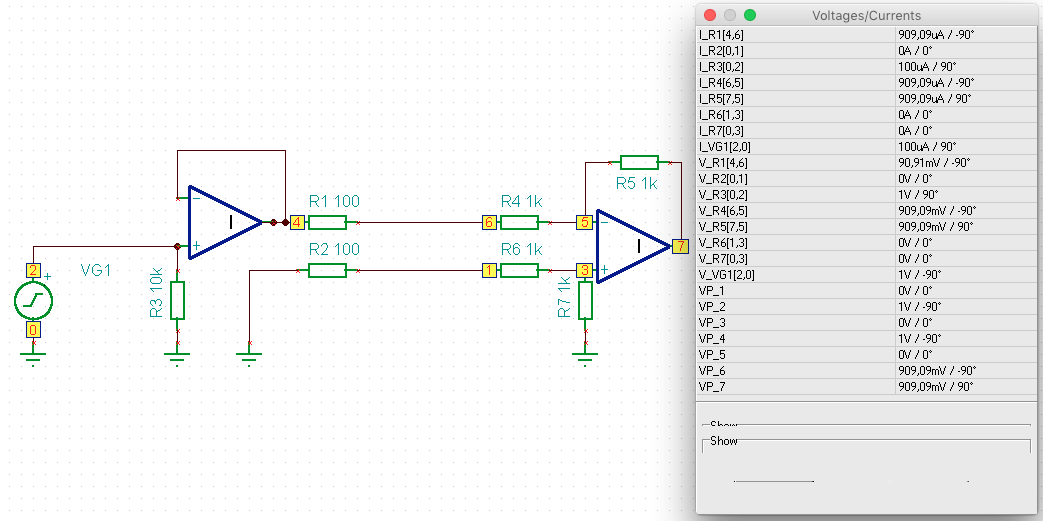
Task: Click the output node 7 marker
Action: 680,246
